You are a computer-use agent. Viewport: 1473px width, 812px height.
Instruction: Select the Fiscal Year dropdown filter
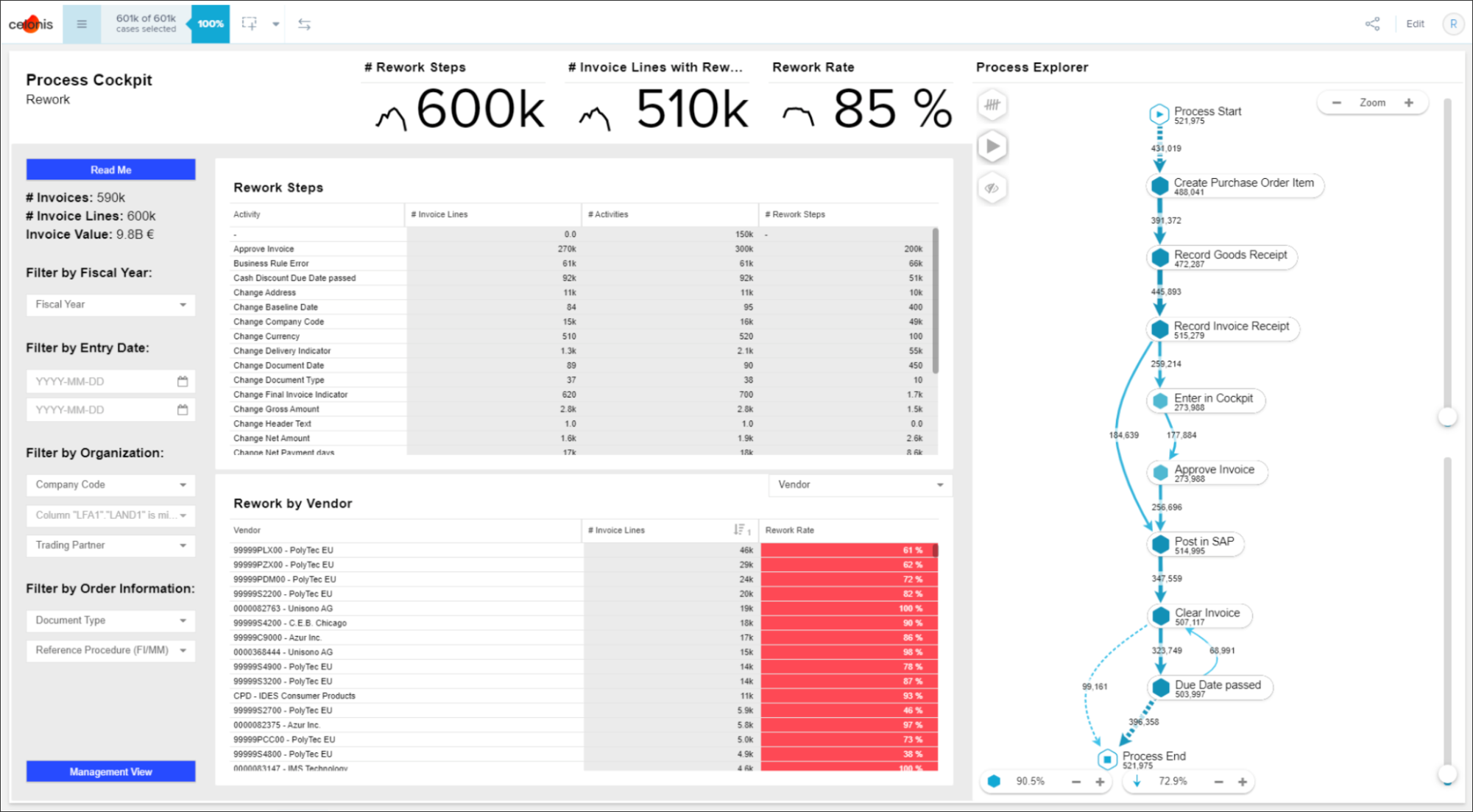coord(109,305)
